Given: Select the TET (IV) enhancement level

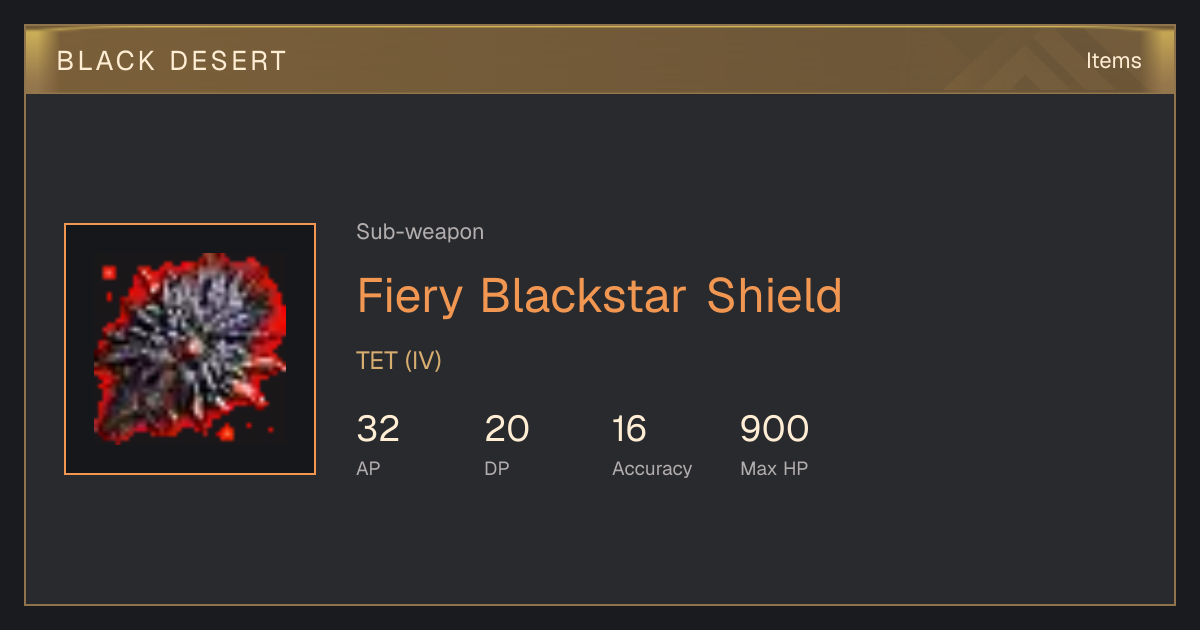Looking at the screenshot, I should pyautogui.click(x=398, y=360).
